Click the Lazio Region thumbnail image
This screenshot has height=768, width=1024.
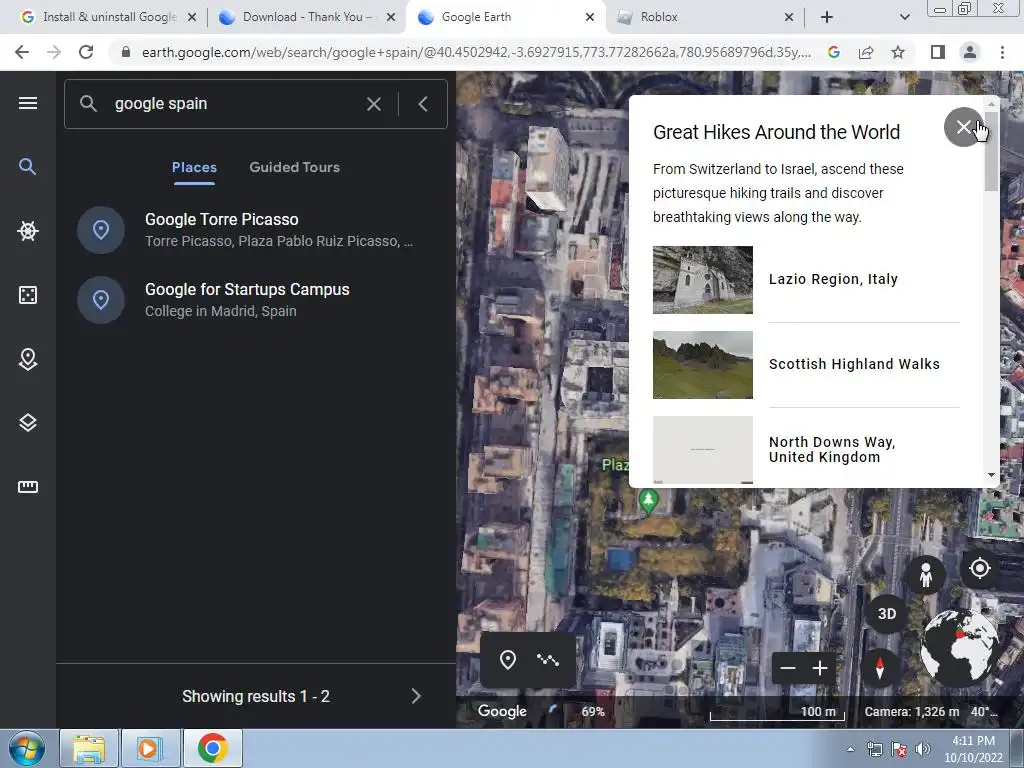coord(703,280)
